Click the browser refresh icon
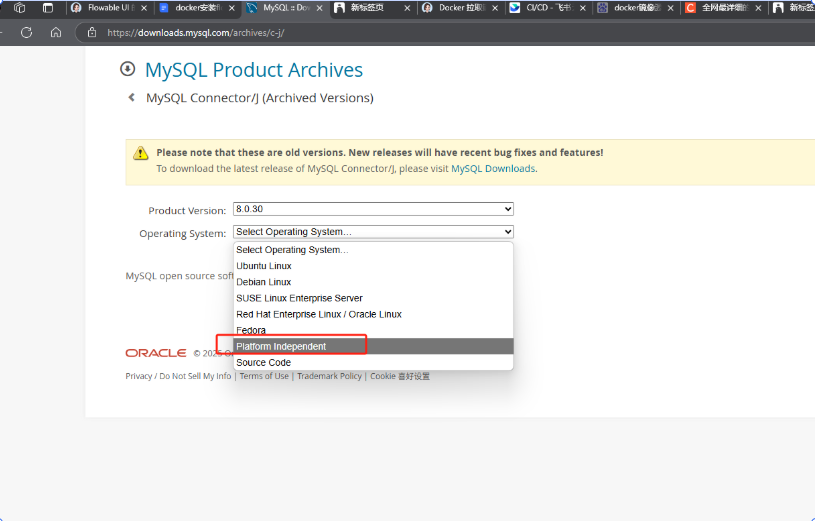Viewport: 815px width, 521px height. tap(27, 33)
